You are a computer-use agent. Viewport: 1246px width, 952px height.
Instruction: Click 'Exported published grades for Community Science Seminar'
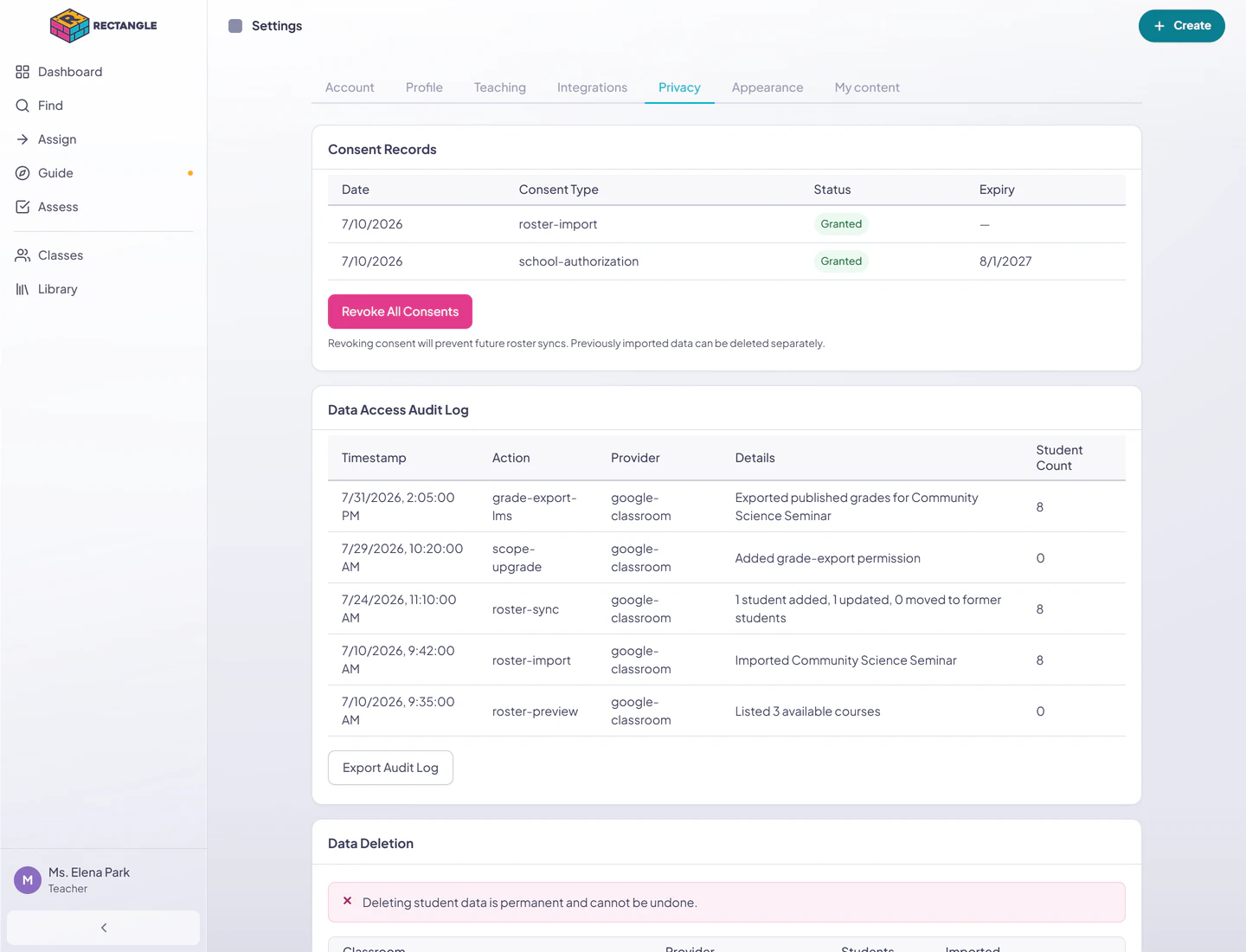pos(857,506)
